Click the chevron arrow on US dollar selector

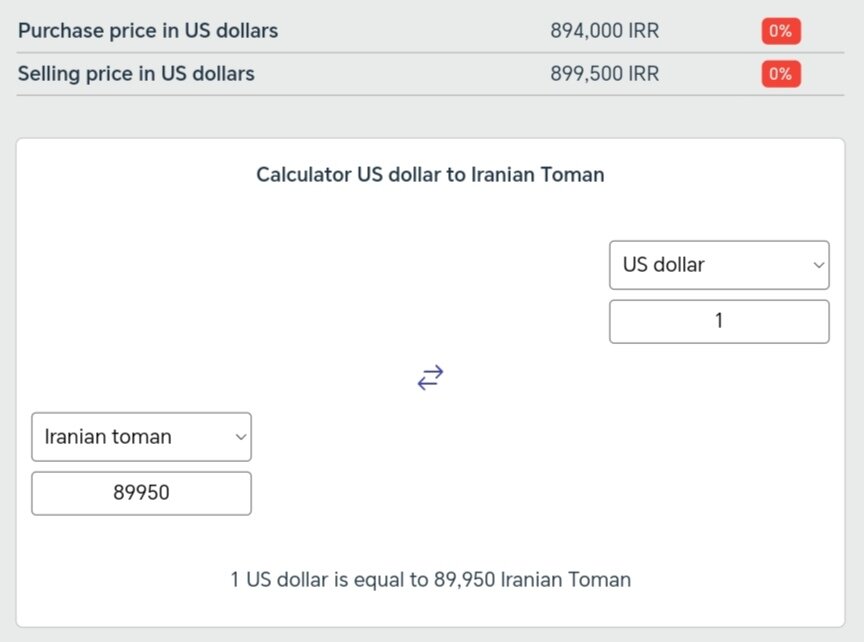[x=819, y=265]
